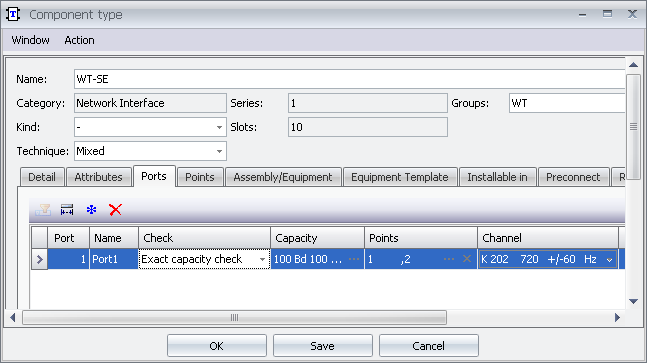
Task: Clear Points cell with the X icon
Action: point(467,259)
